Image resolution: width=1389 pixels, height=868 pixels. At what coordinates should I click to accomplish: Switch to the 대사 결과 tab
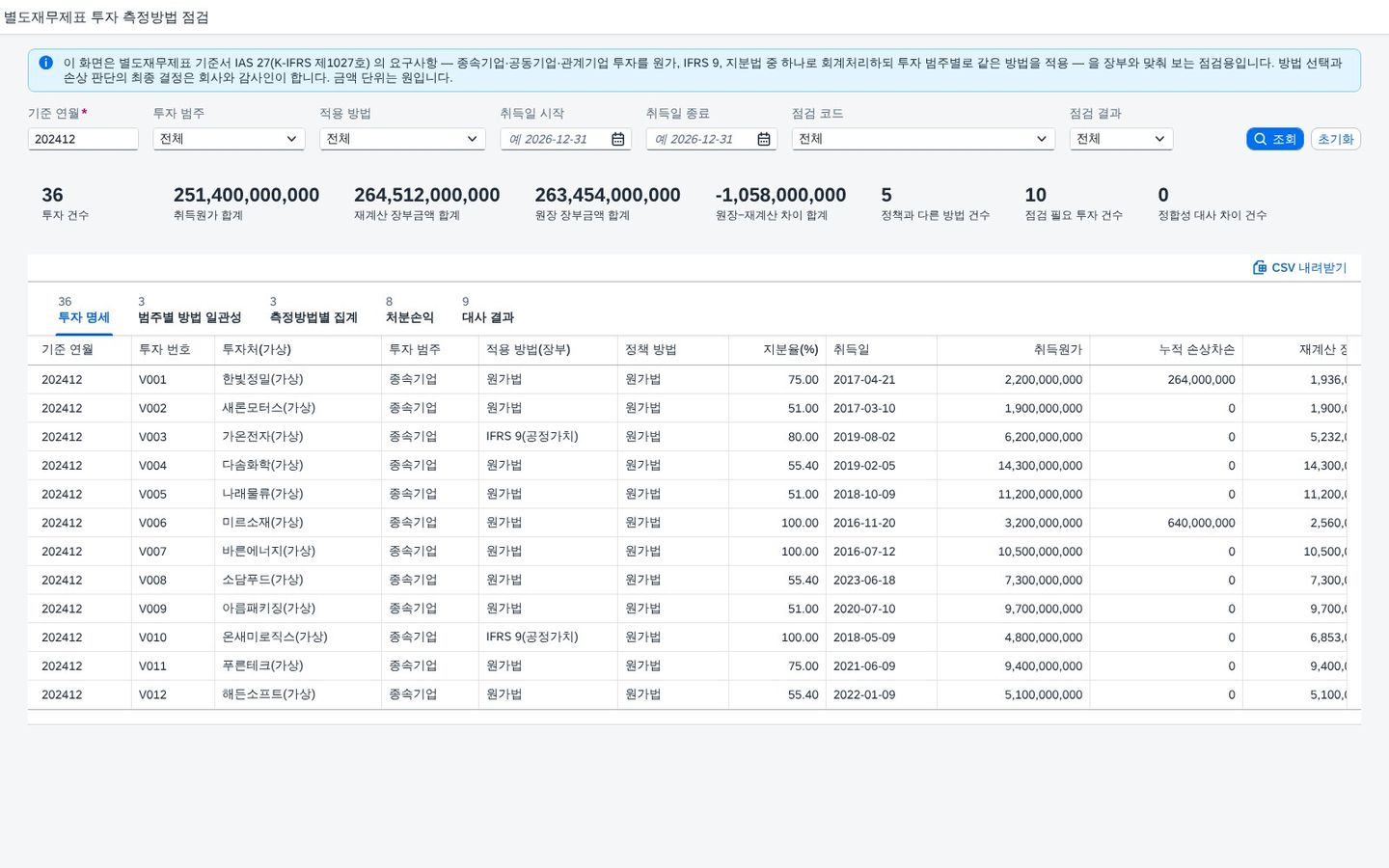coord(488,310)
